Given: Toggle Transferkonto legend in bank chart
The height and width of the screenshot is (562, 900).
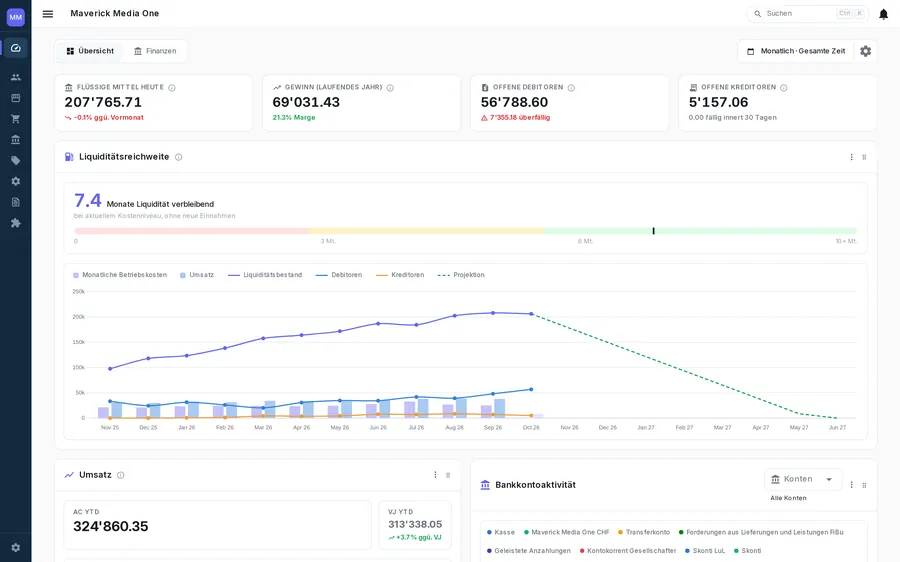Looking at the screenshot, I should (x=644, y=532).
